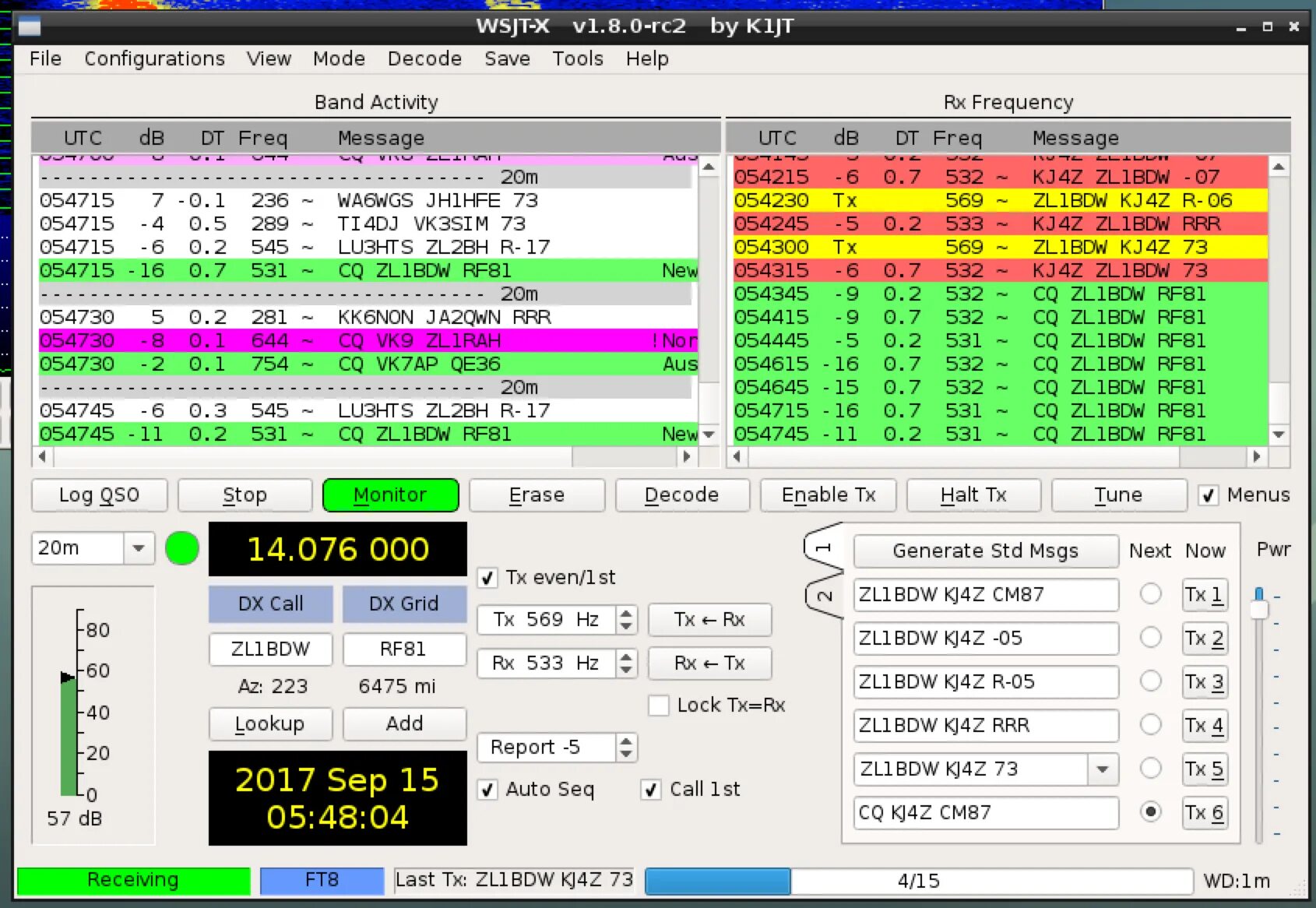Click the DX Grid field containing RF81
The image size is (1316, 908).
point(404,649)
